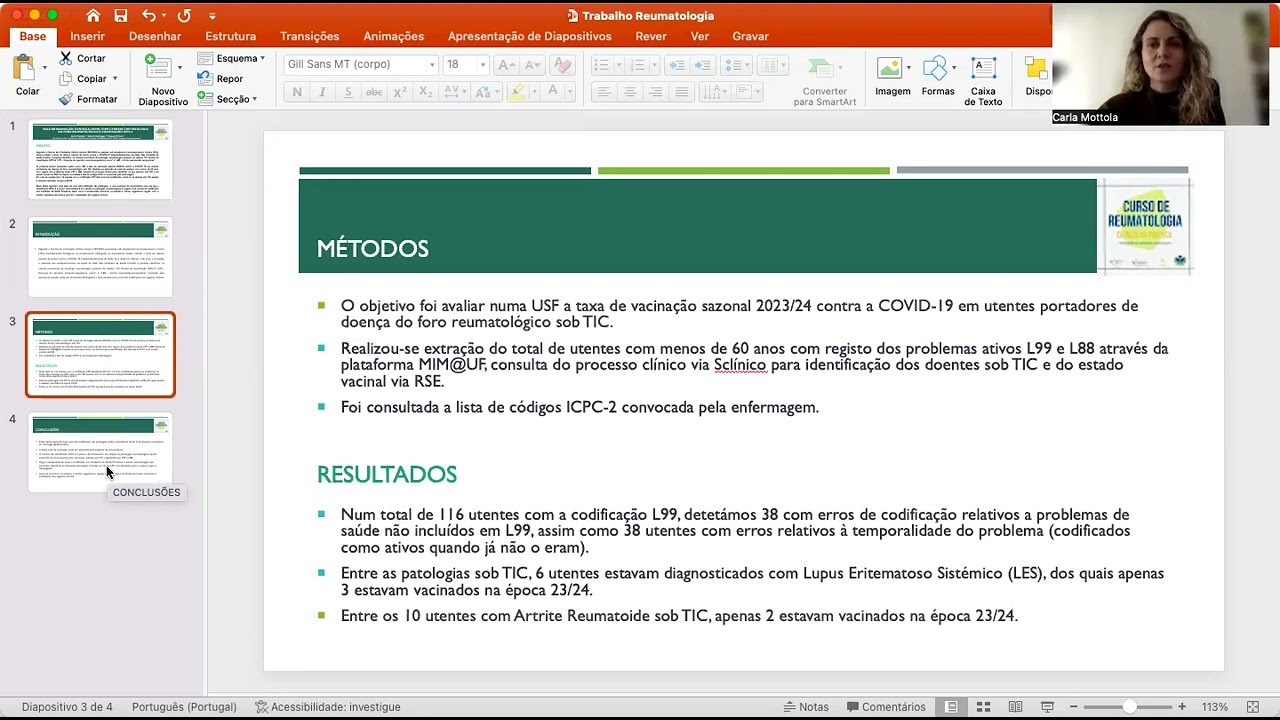The image size is (1280, 720).
Task: Open the Copiar dropdown arrow
Action: click(114, 78)
